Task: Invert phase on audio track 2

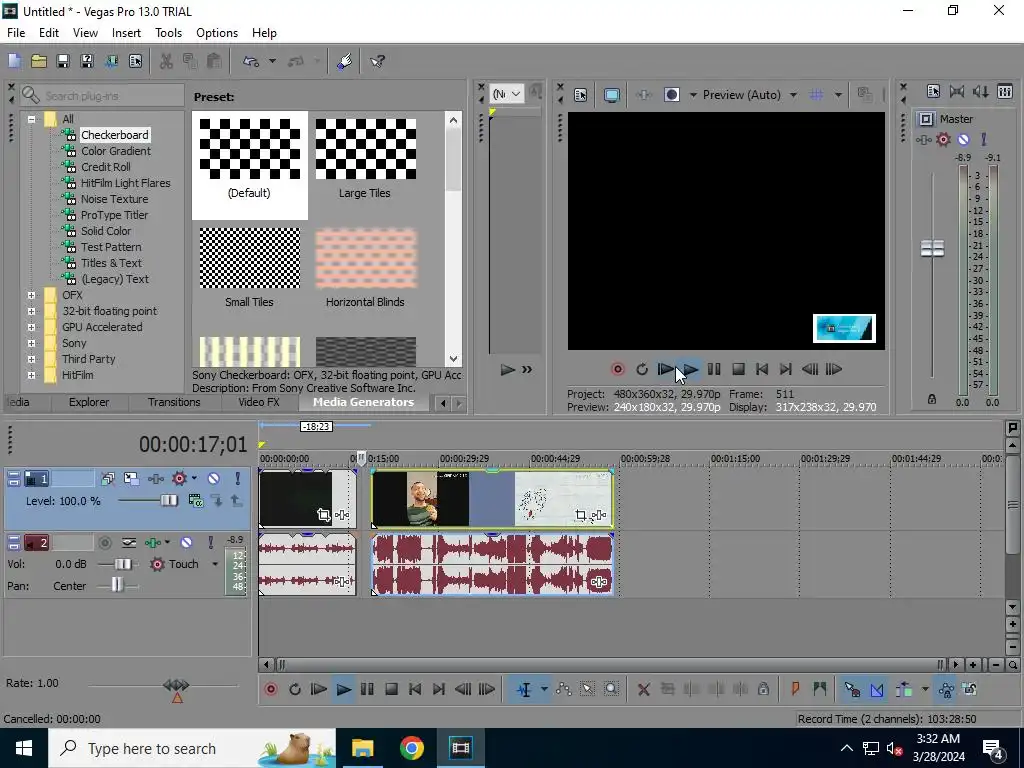Action: click(129, 543)
